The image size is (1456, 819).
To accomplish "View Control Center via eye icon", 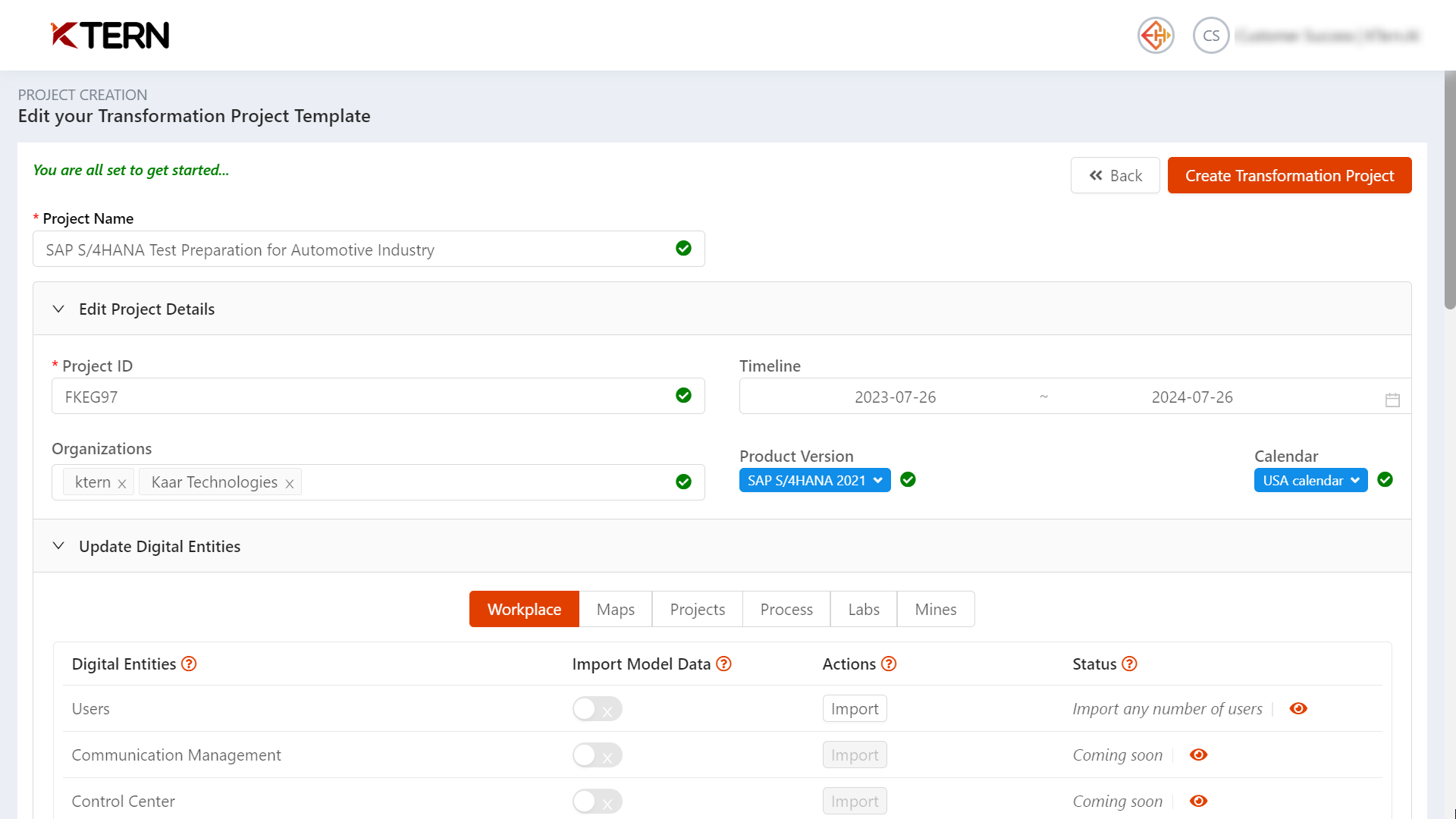I will click(x=1198, y=801).
